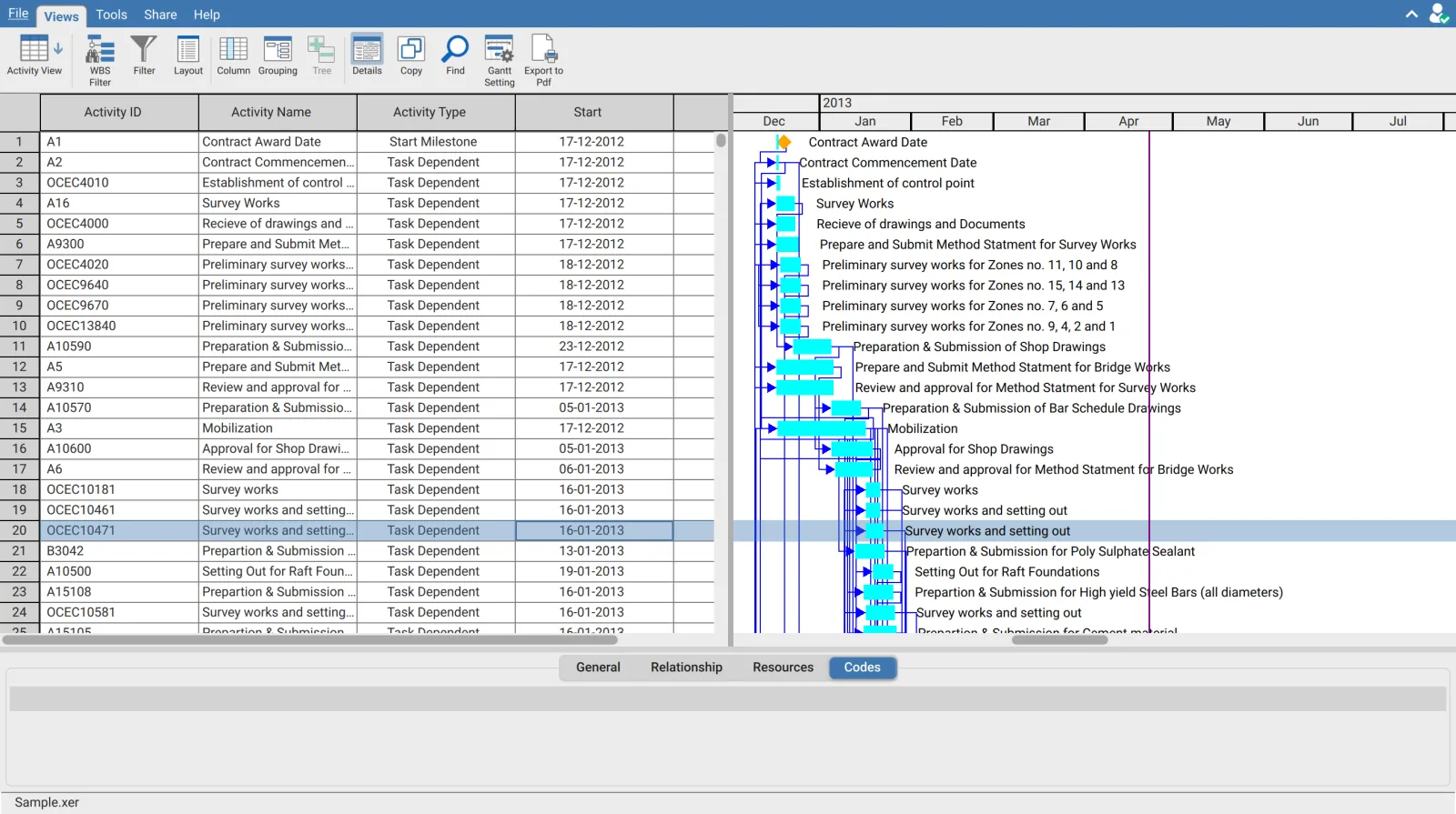Open the Share menu
Viewport: 1456px width, 814px height.
click(160, 15)
